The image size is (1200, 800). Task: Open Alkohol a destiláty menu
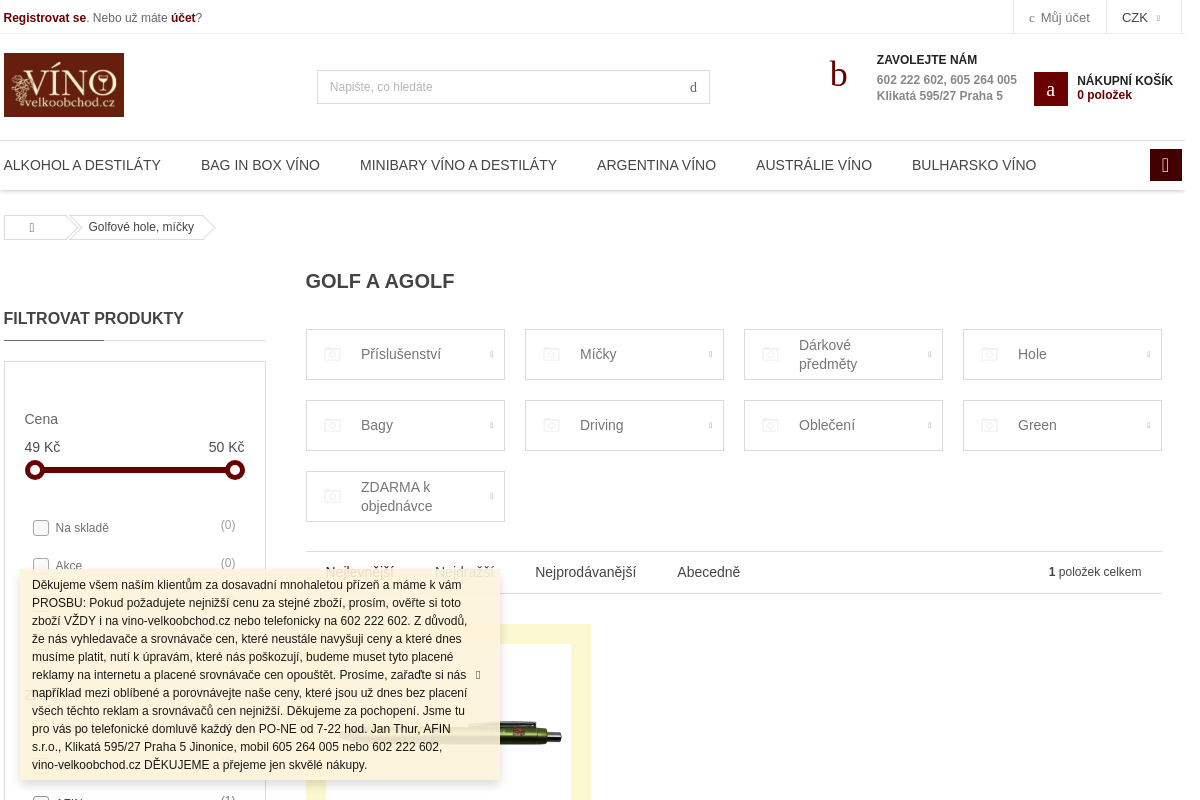(x=82, y=165)
